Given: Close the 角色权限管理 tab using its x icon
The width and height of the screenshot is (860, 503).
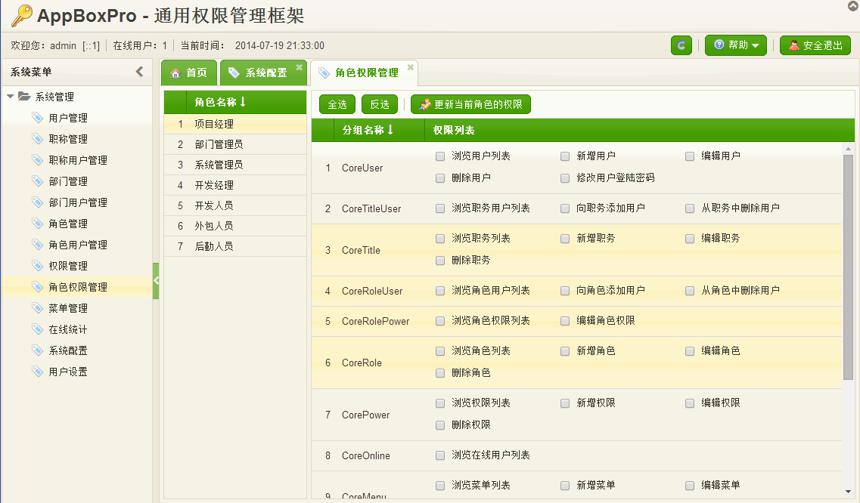Looking at the screenshot, I should (x=410, y=67).
